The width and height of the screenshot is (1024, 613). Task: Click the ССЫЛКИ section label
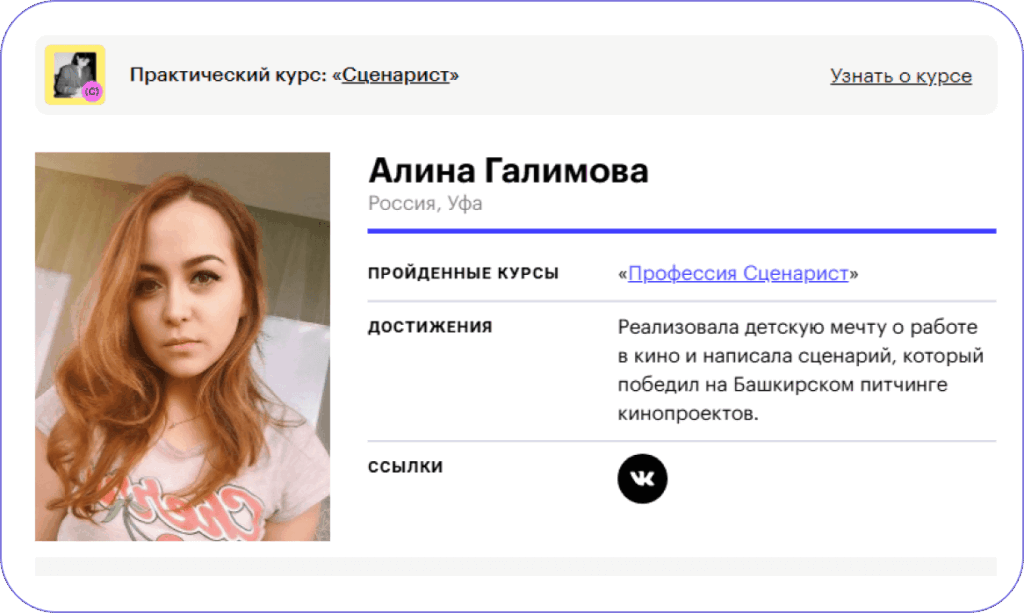pyautogui.click(x=405, y=465)
